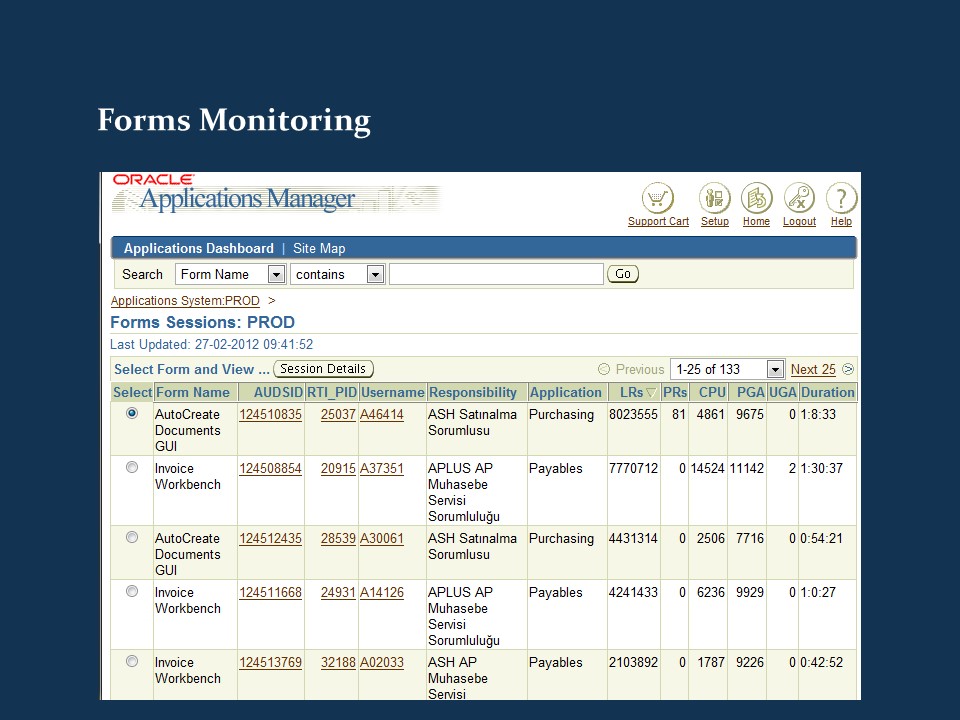Click the Setup icon
The image size is (960, 720).
pos(714,197)
